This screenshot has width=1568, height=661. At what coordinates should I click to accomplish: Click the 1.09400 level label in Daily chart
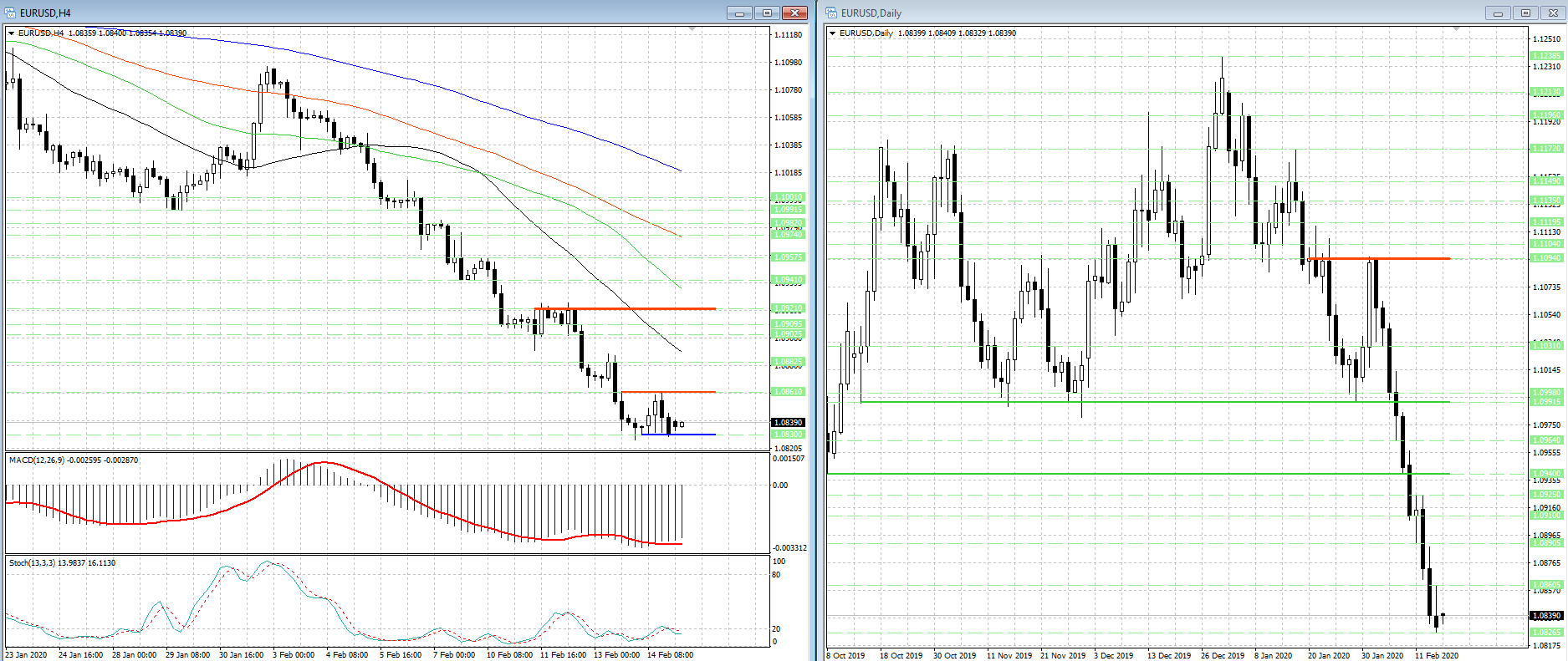pyautogui.click(x=1545, y=474)
